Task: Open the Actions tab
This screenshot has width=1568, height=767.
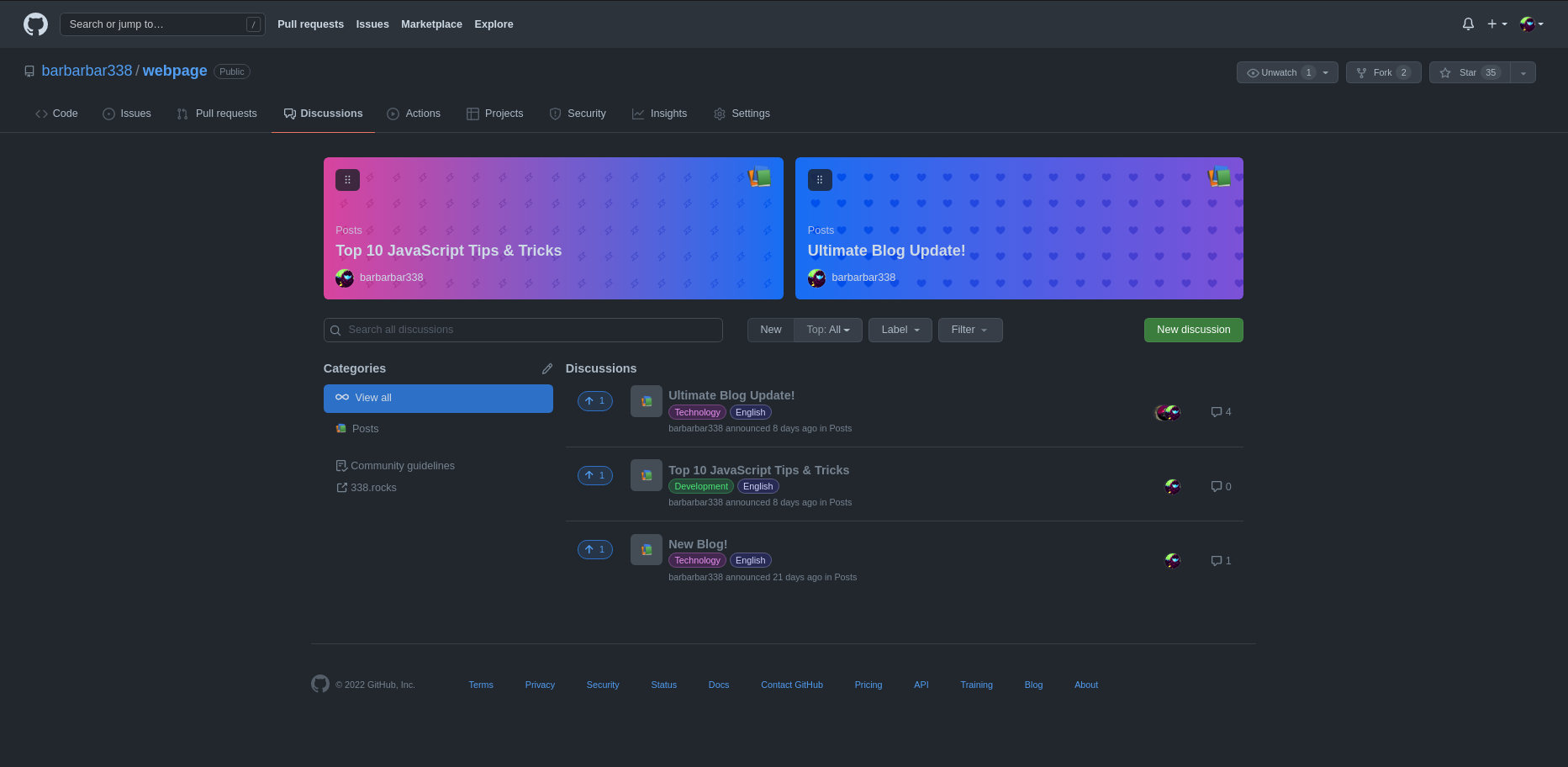Action: coord(414,114)
